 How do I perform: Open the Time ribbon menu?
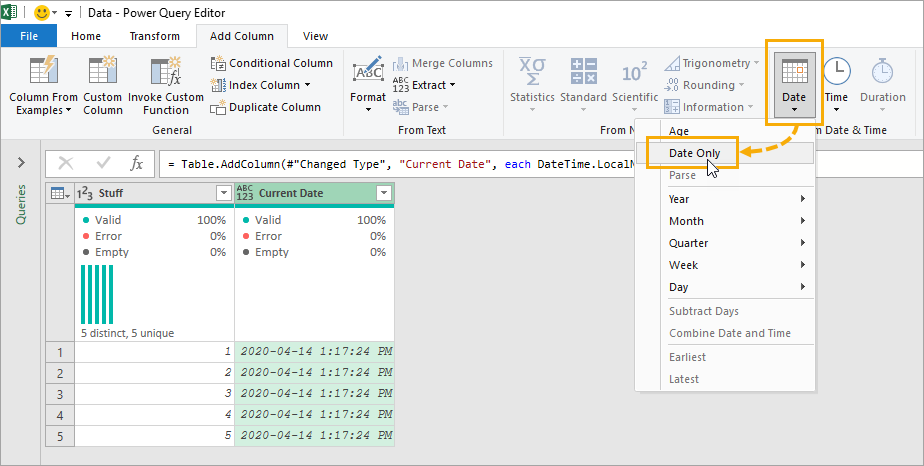click(x=836, y=85)
